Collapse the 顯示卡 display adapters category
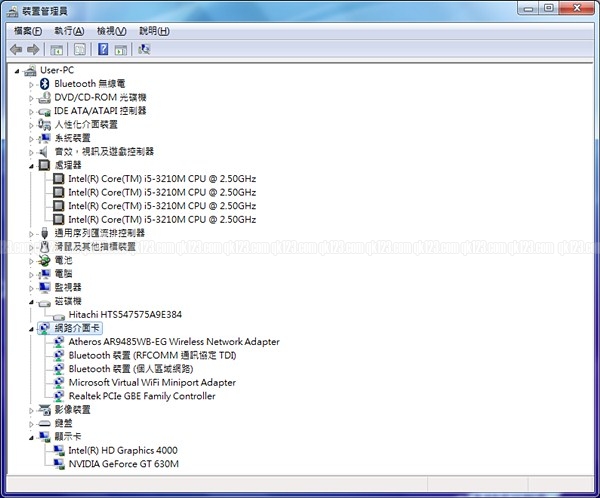600x498 pixels. pos(32,437)
